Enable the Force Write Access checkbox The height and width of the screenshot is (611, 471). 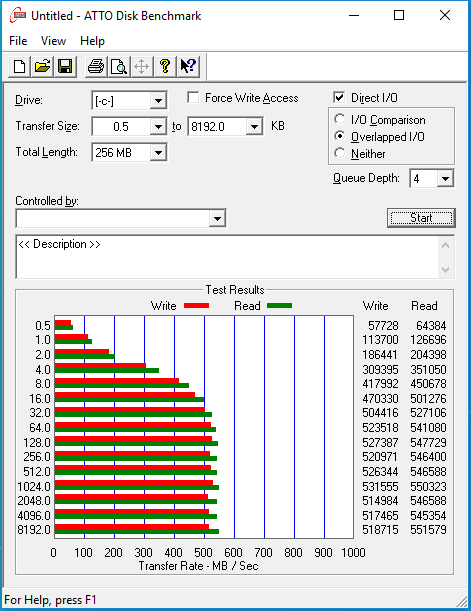point(193,97)
